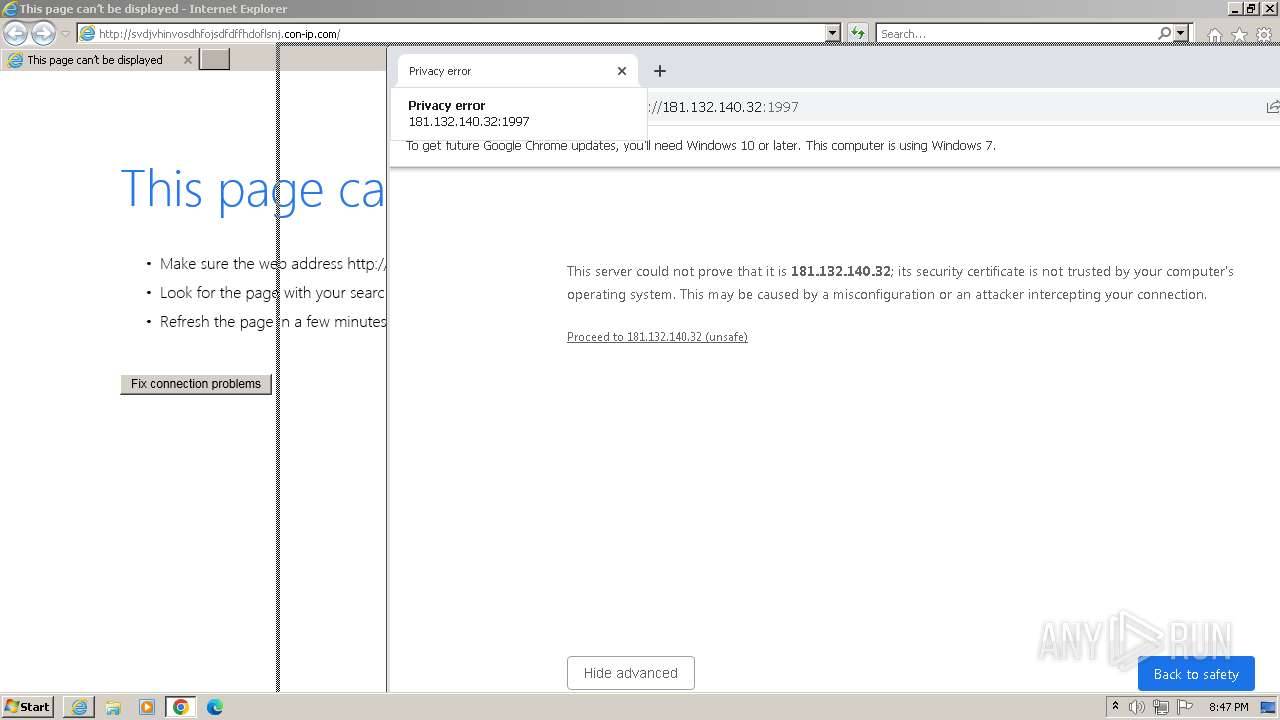The image size is (1280, 720).
Task: Close the 'This page can't be displayed' tab
Action: coord(187,60)
